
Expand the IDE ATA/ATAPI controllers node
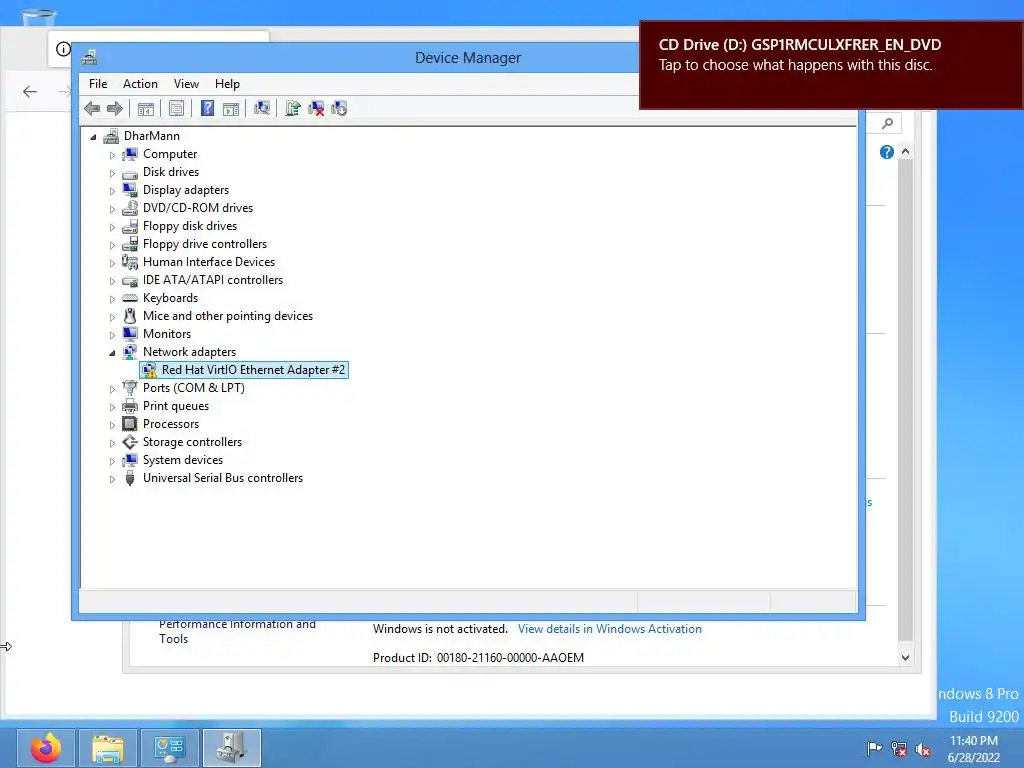pyautogui.click(x=112, y=281)
